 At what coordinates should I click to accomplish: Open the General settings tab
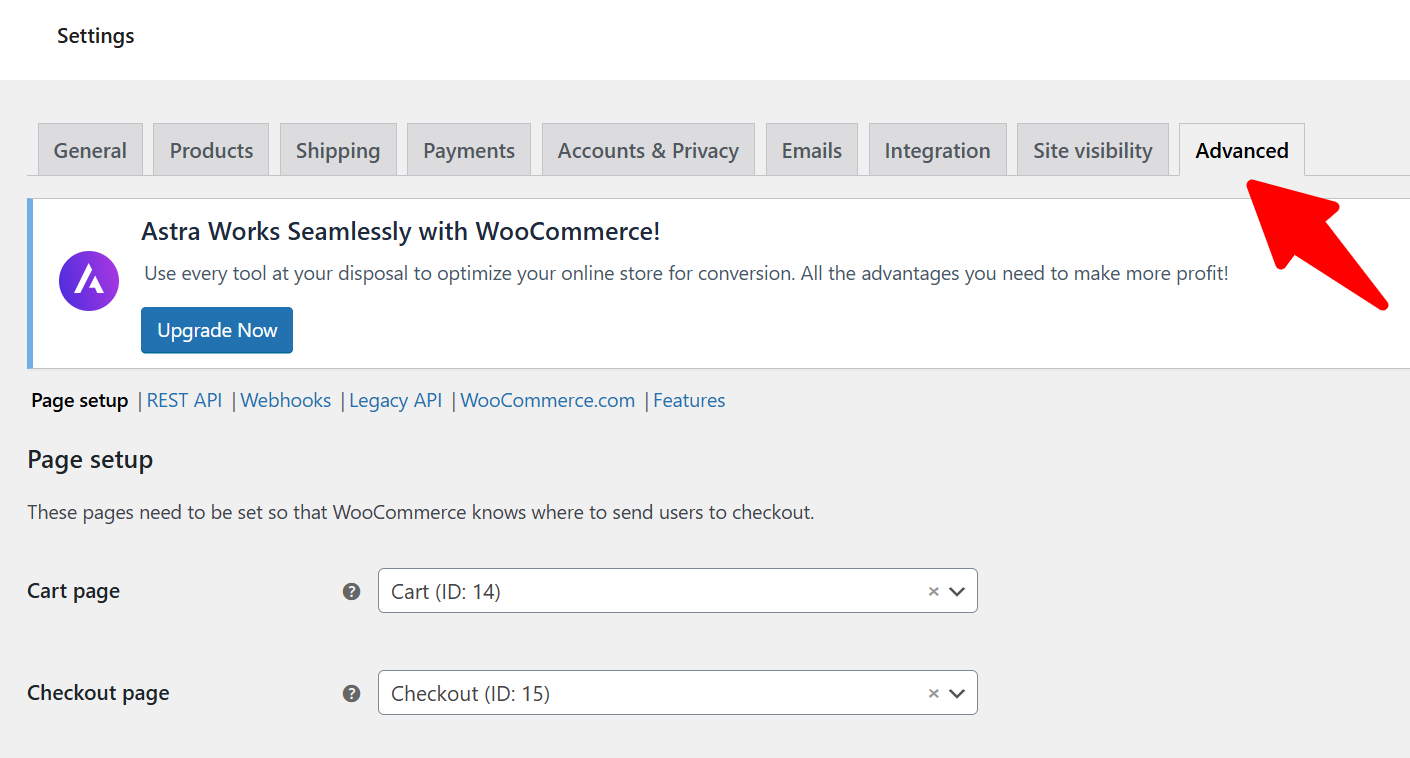(90, 150)
